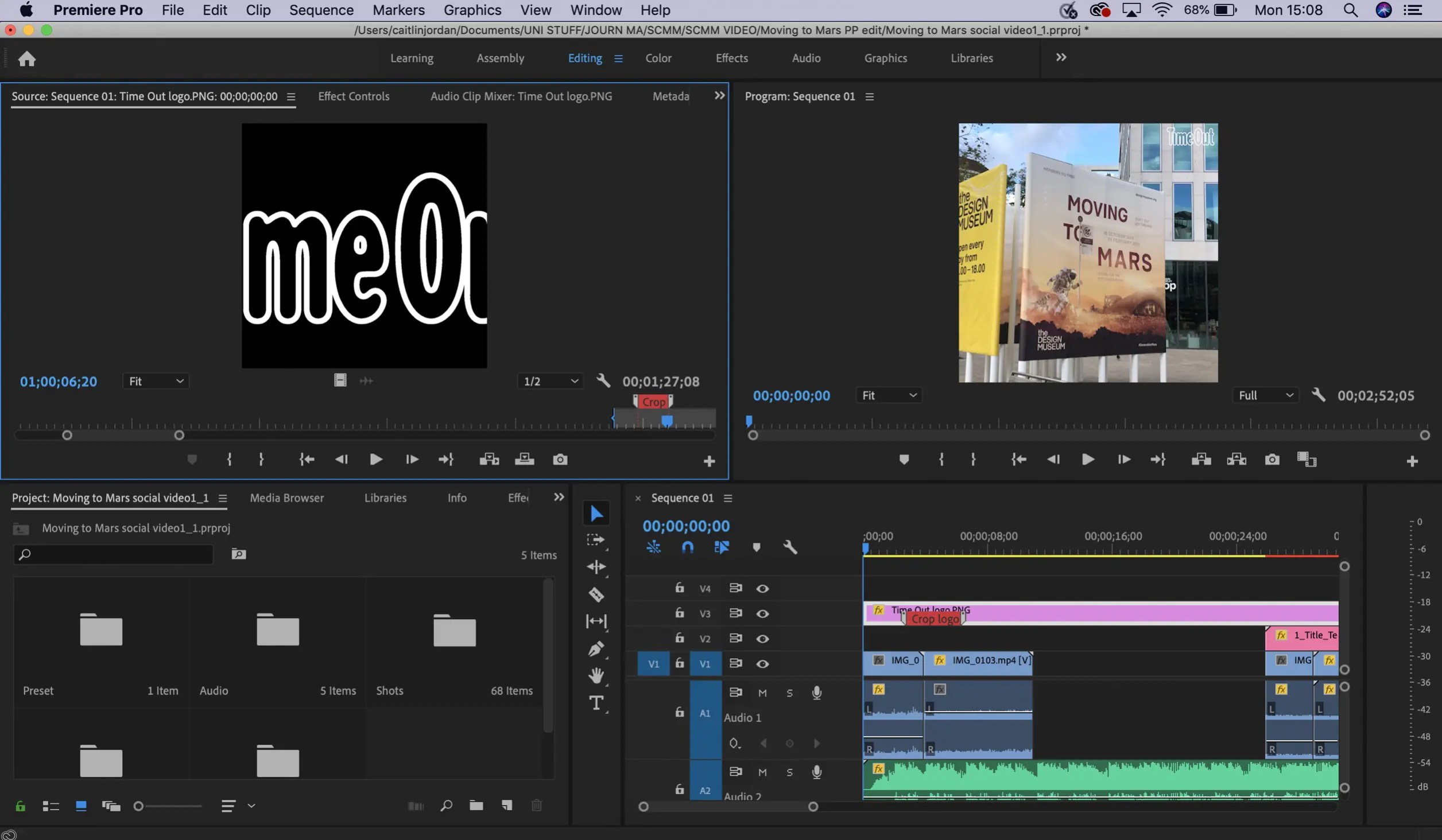Click the Program monitor playhead

point(749,421)
